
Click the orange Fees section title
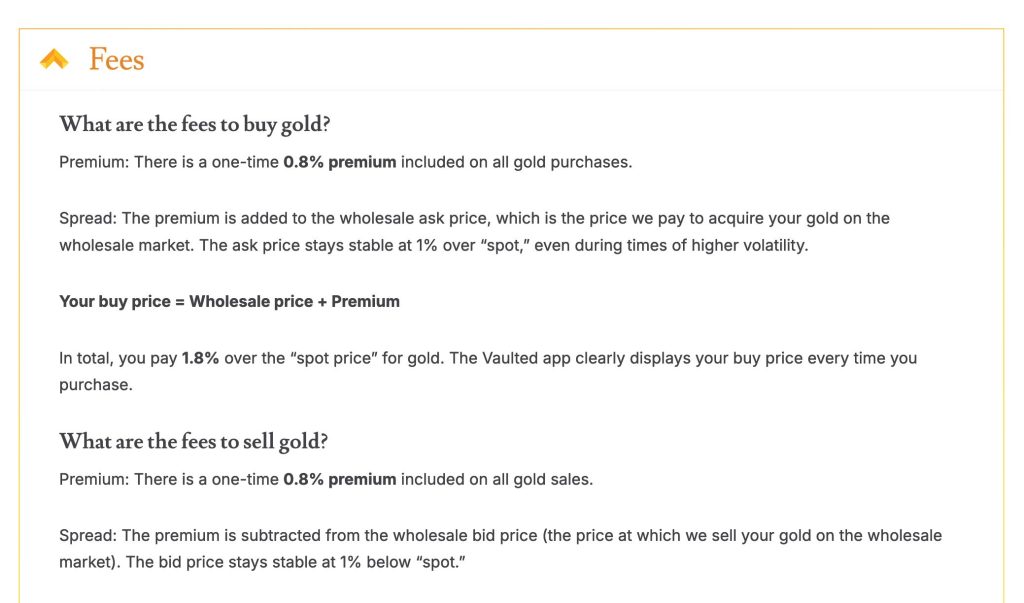pos(116,60)
